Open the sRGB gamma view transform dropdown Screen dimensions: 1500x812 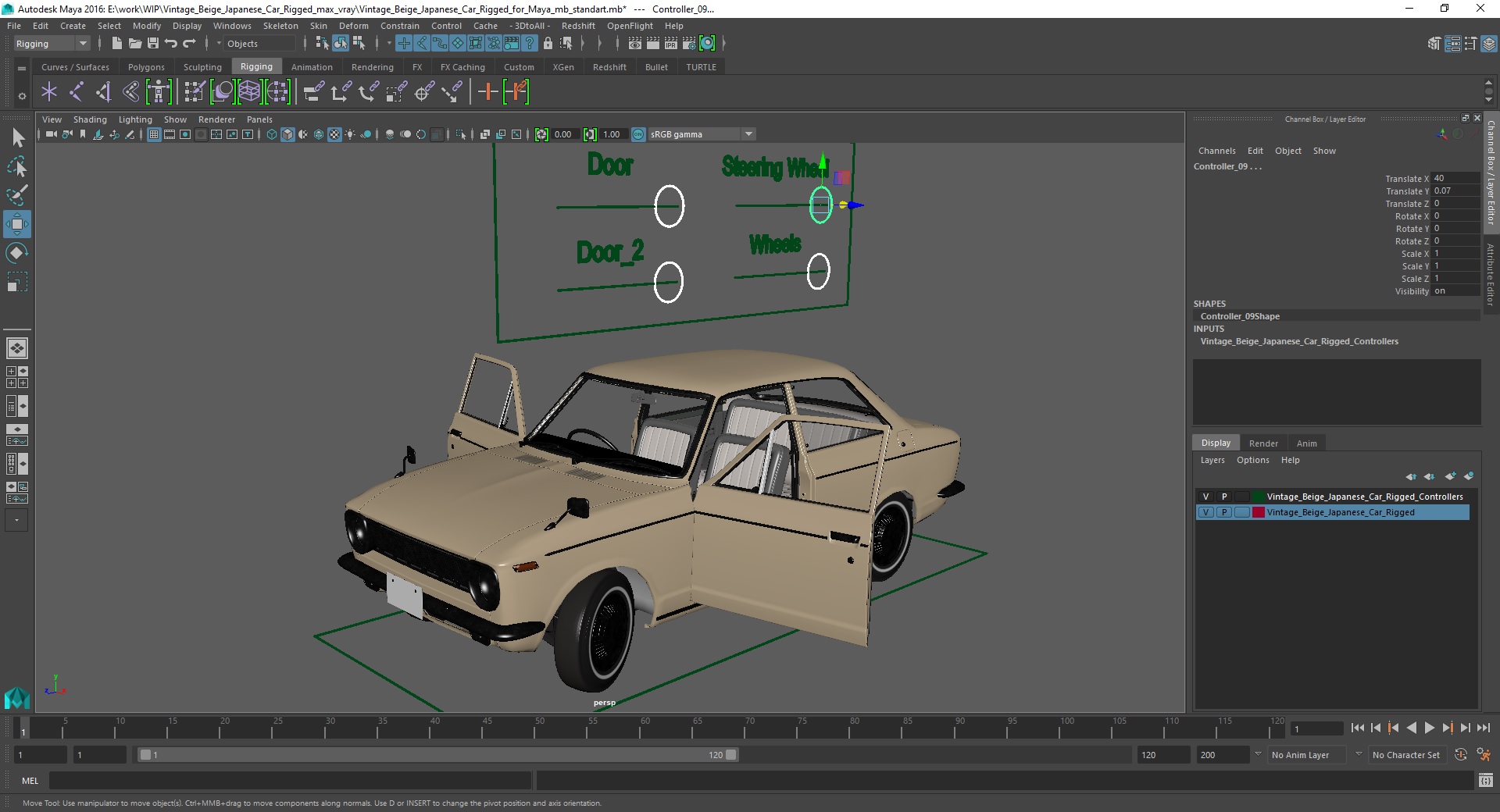pos(702,134)
